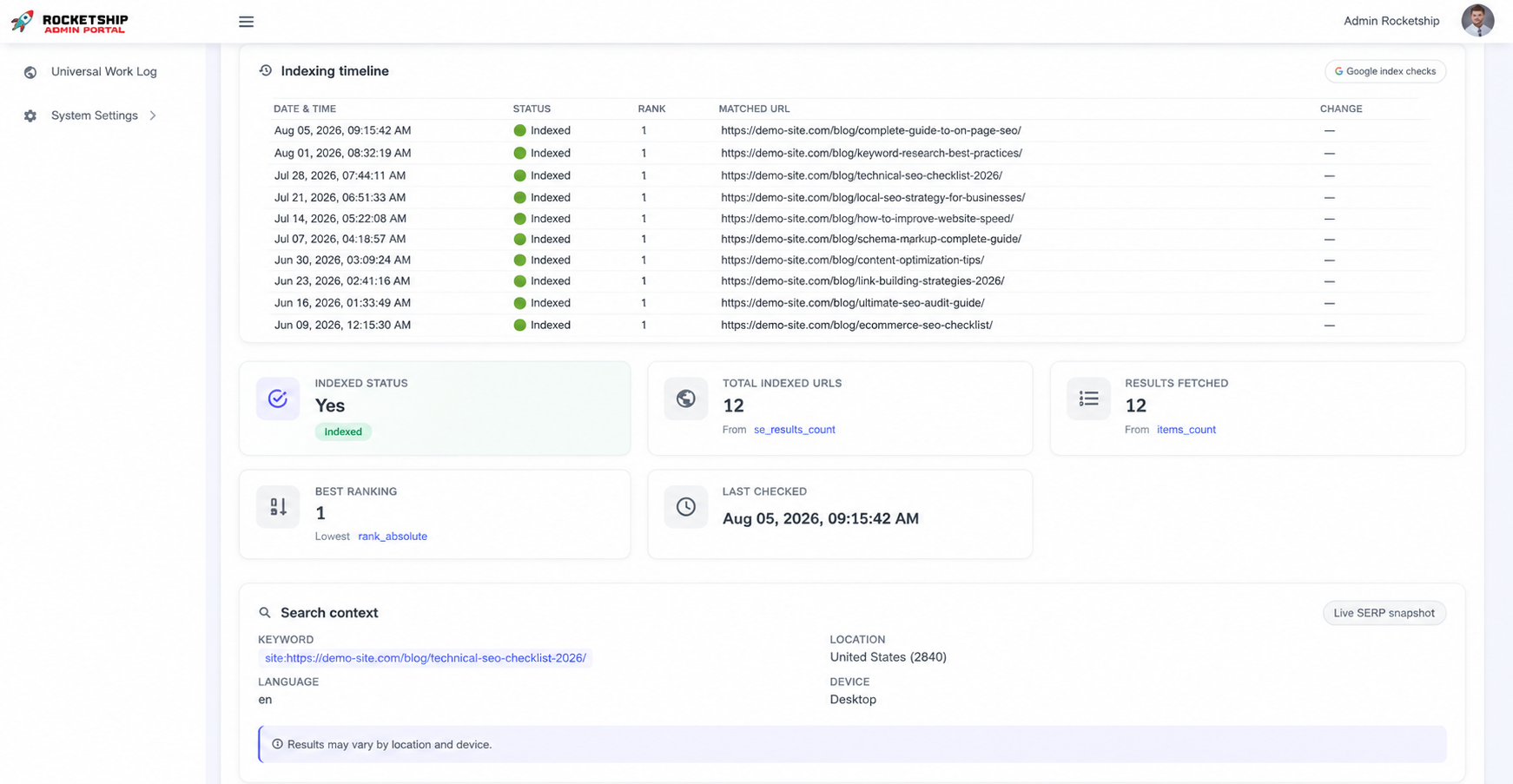Click the items_count link
The image size is (1513, 784).
point(1186,430)
